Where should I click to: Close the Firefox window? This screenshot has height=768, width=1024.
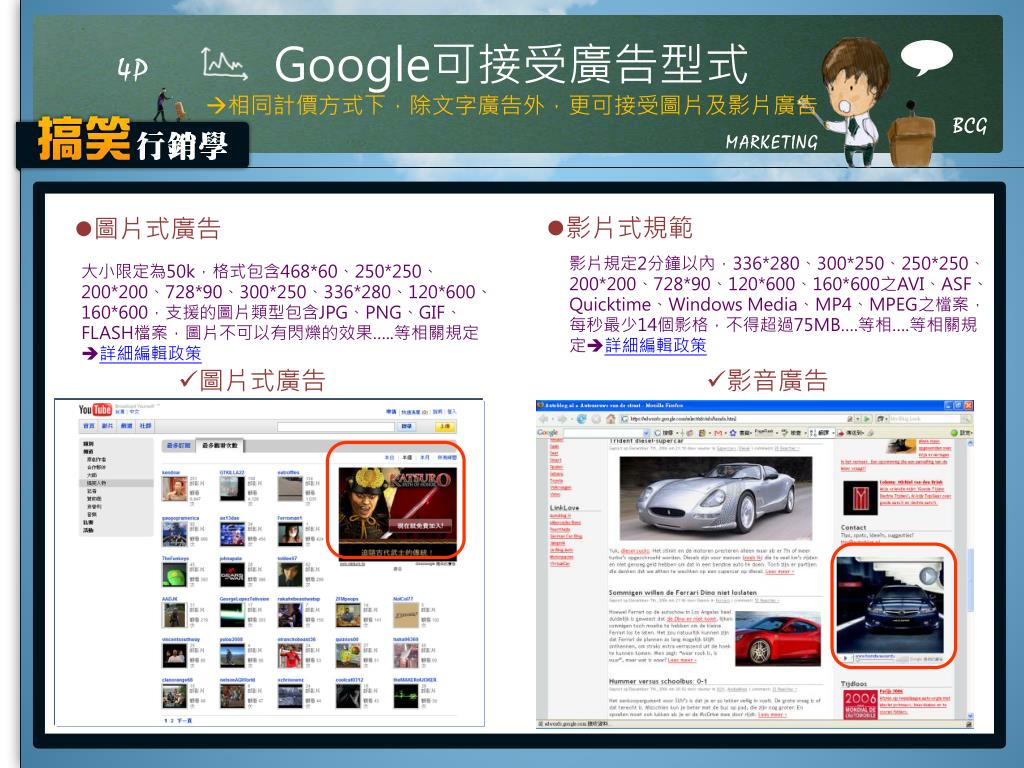(968, 406)
